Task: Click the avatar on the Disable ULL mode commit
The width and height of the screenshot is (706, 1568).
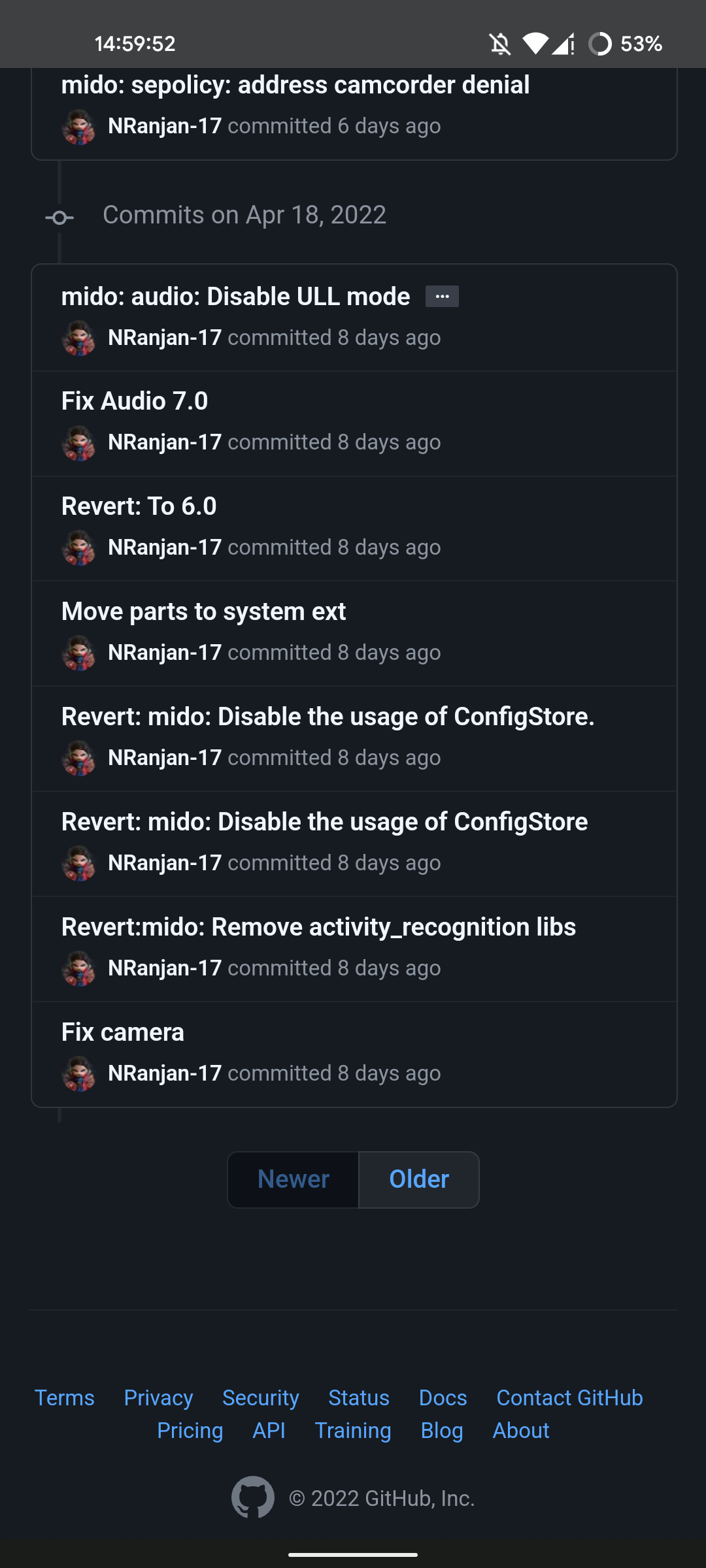Action: coord(80,339)
